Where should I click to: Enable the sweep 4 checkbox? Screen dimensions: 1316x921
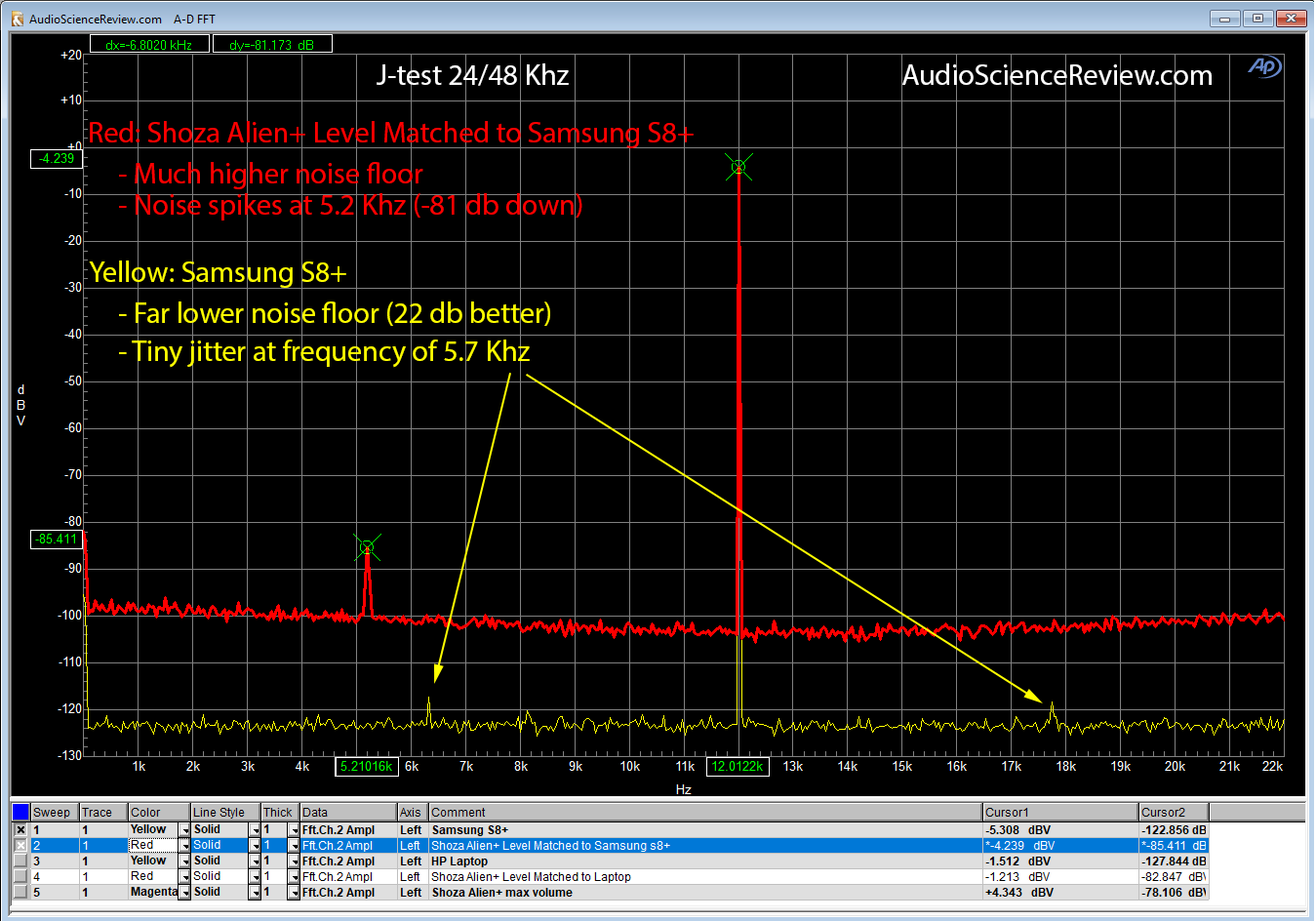tap(20, 877)
